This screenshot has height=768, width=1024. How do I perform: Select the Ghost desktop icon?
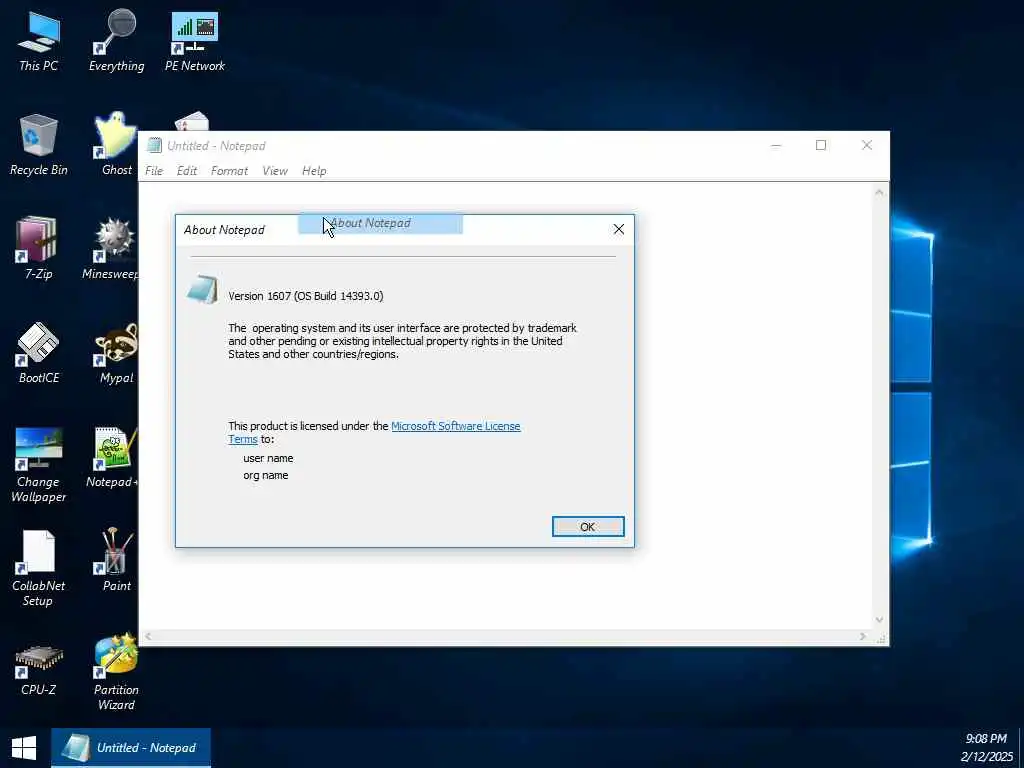point(116,145)
